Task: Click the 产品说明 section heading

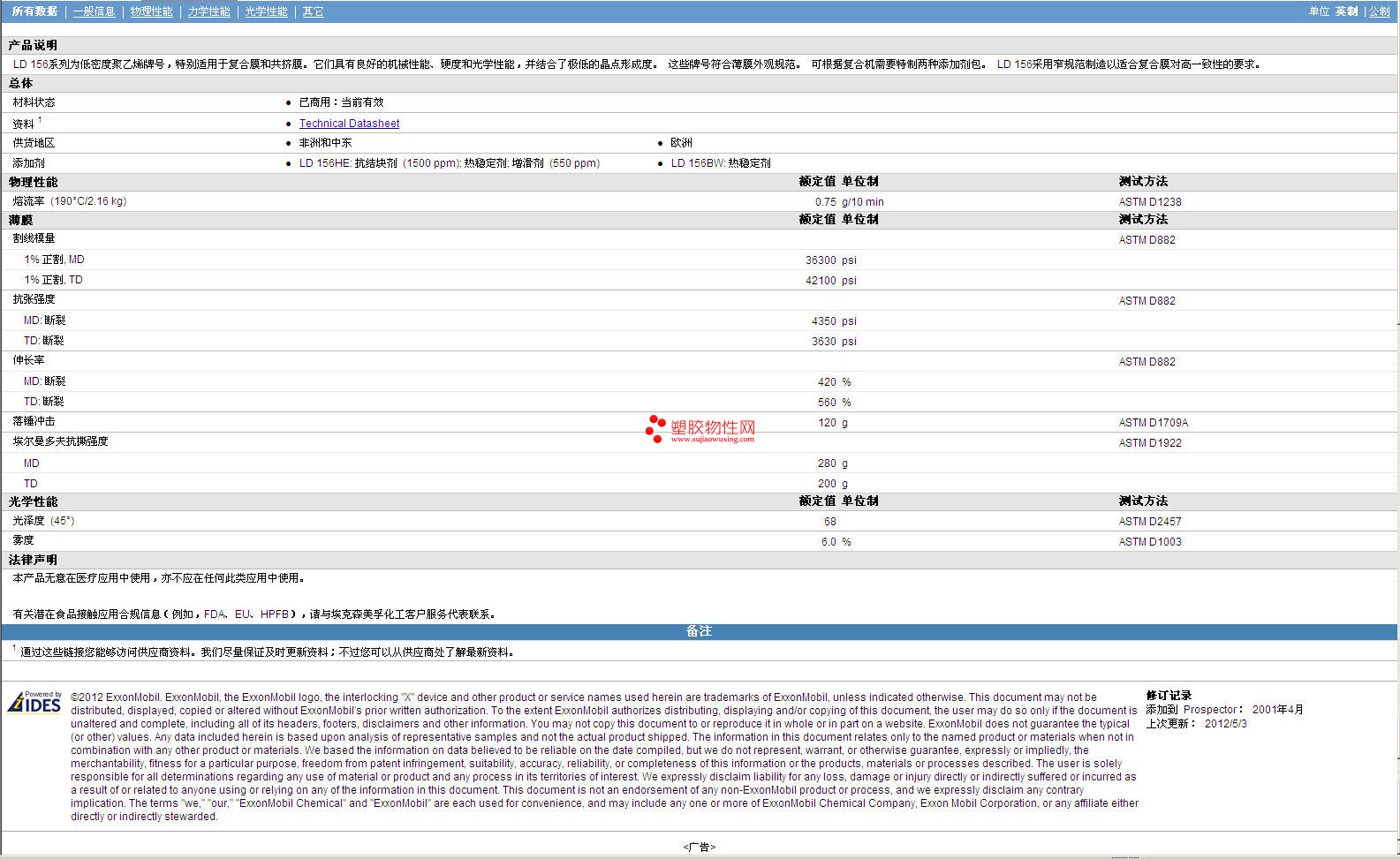Action: (x=33, y=45)
